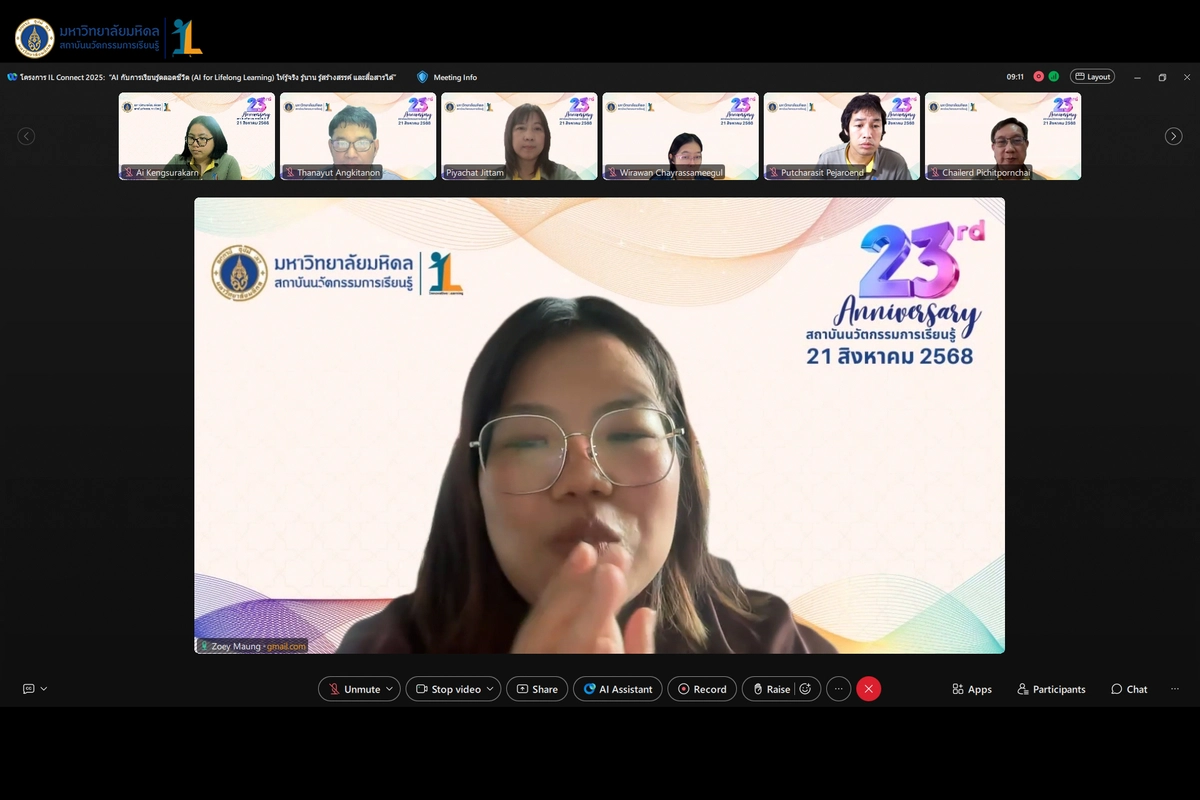This screenshot has width=1200, height=800.
Task: Unmute the microphone
Action: coord(353,689)
